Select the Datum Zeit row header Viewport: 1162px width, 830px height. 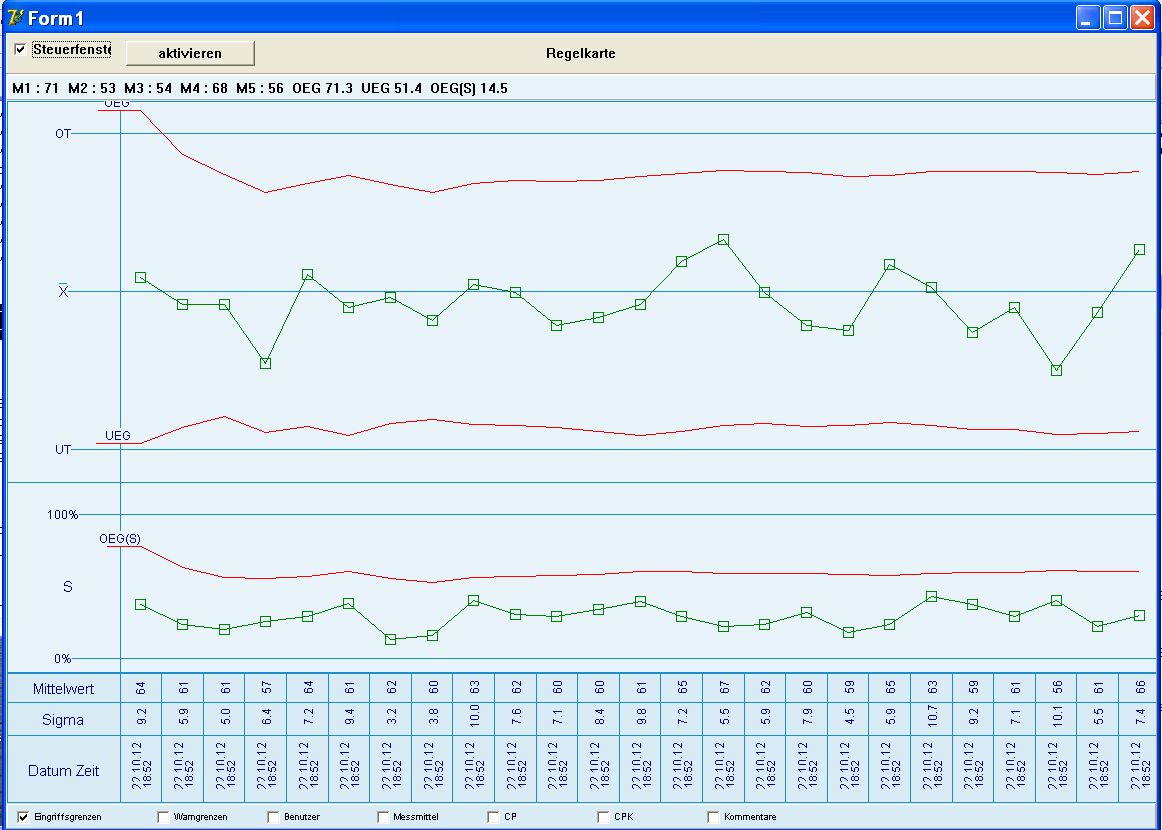(x=64, y=769)
